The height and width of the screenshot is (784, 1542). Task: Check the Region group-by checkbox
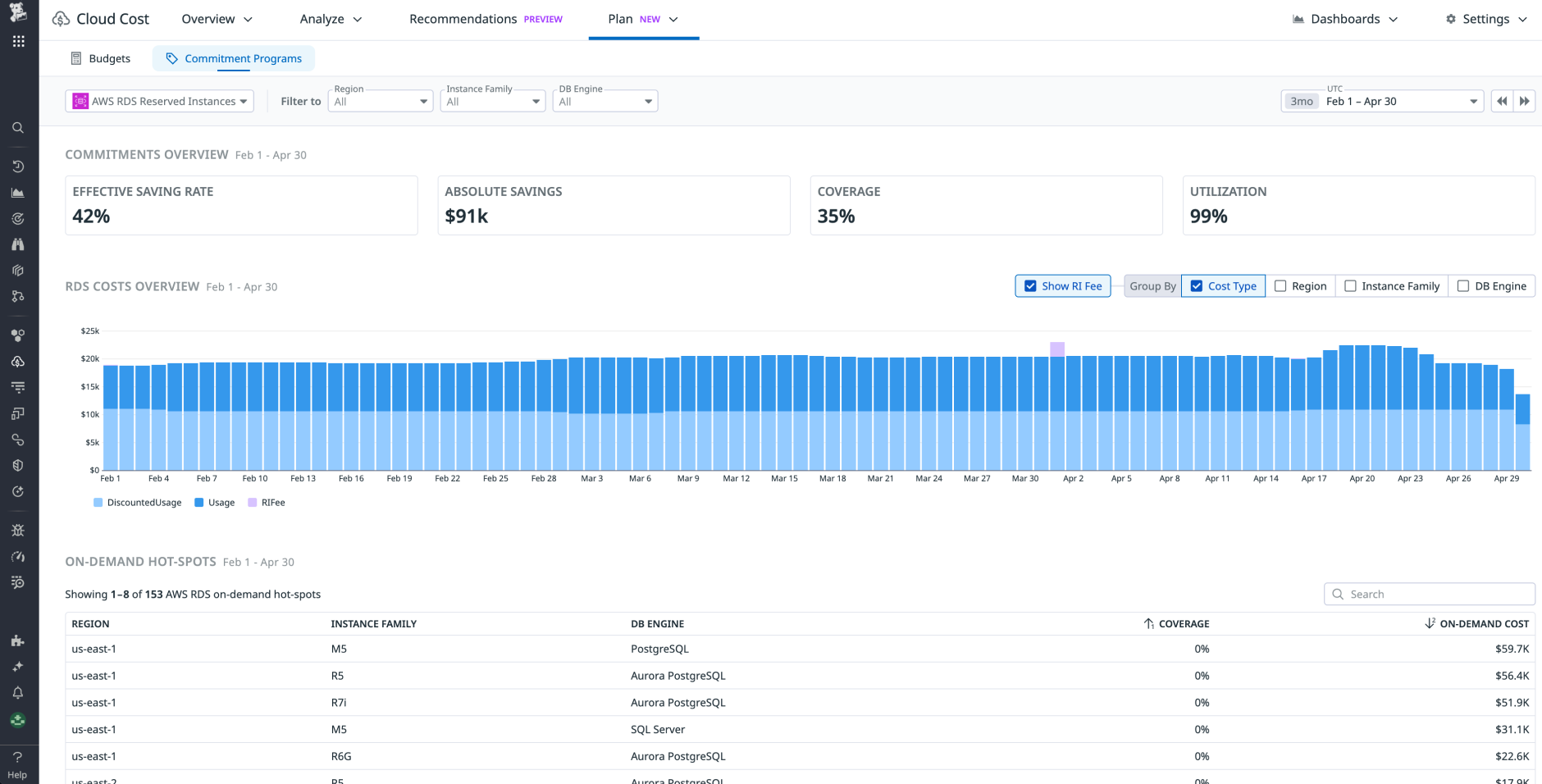click(x=1282, y=285)
